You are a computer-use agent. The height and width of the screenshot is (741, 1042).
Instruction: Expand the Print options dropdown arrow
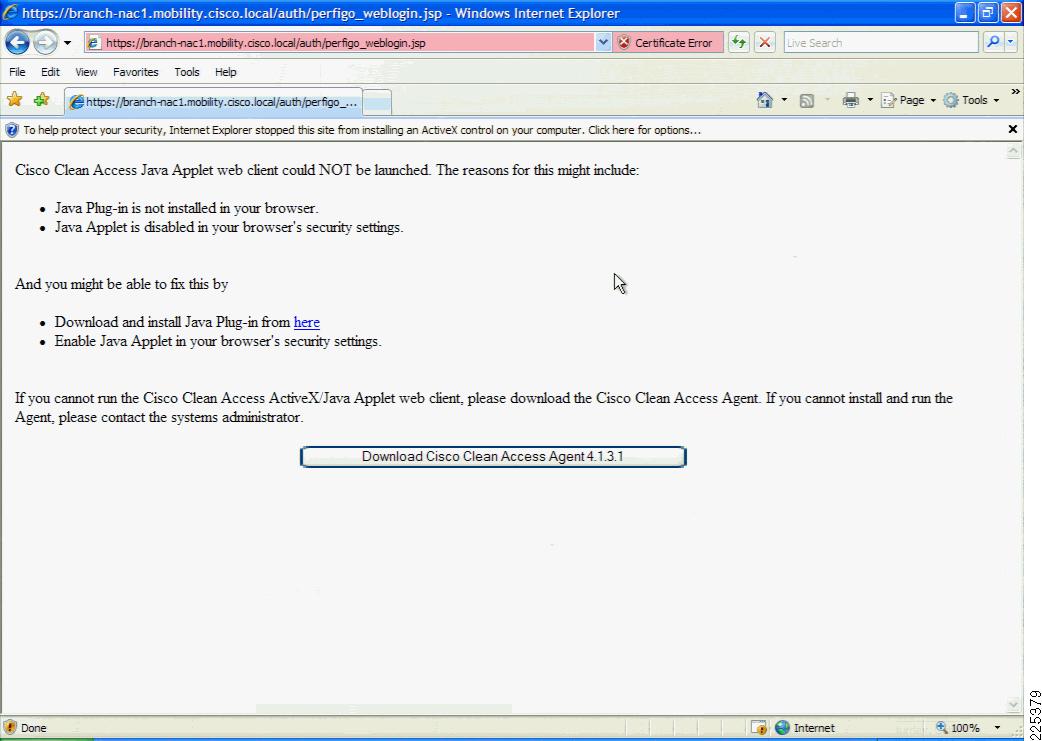click(x=870, y=100)
